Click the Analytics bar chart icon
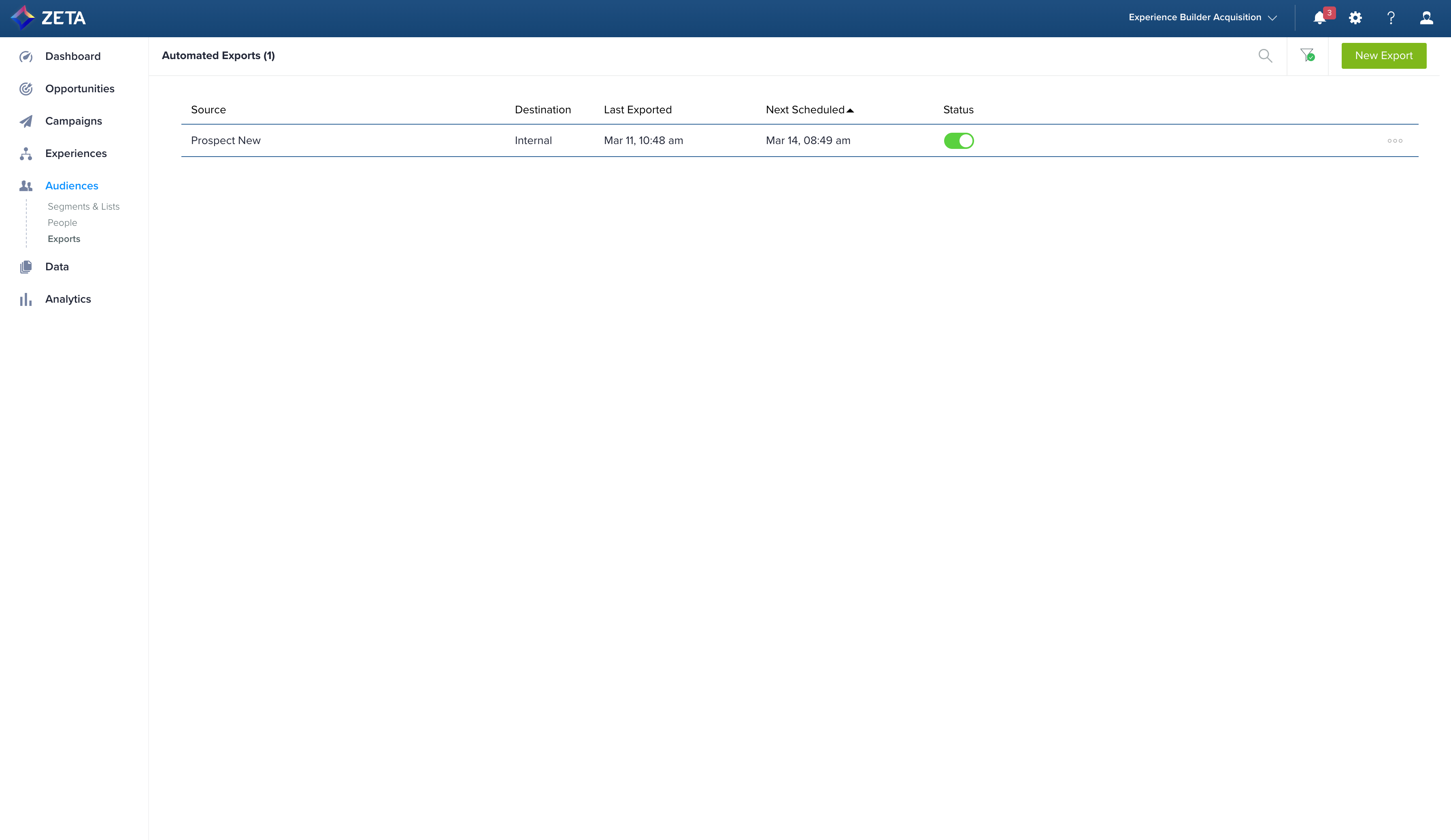This screenshot has height=840, width=1451. click(26, 299)
